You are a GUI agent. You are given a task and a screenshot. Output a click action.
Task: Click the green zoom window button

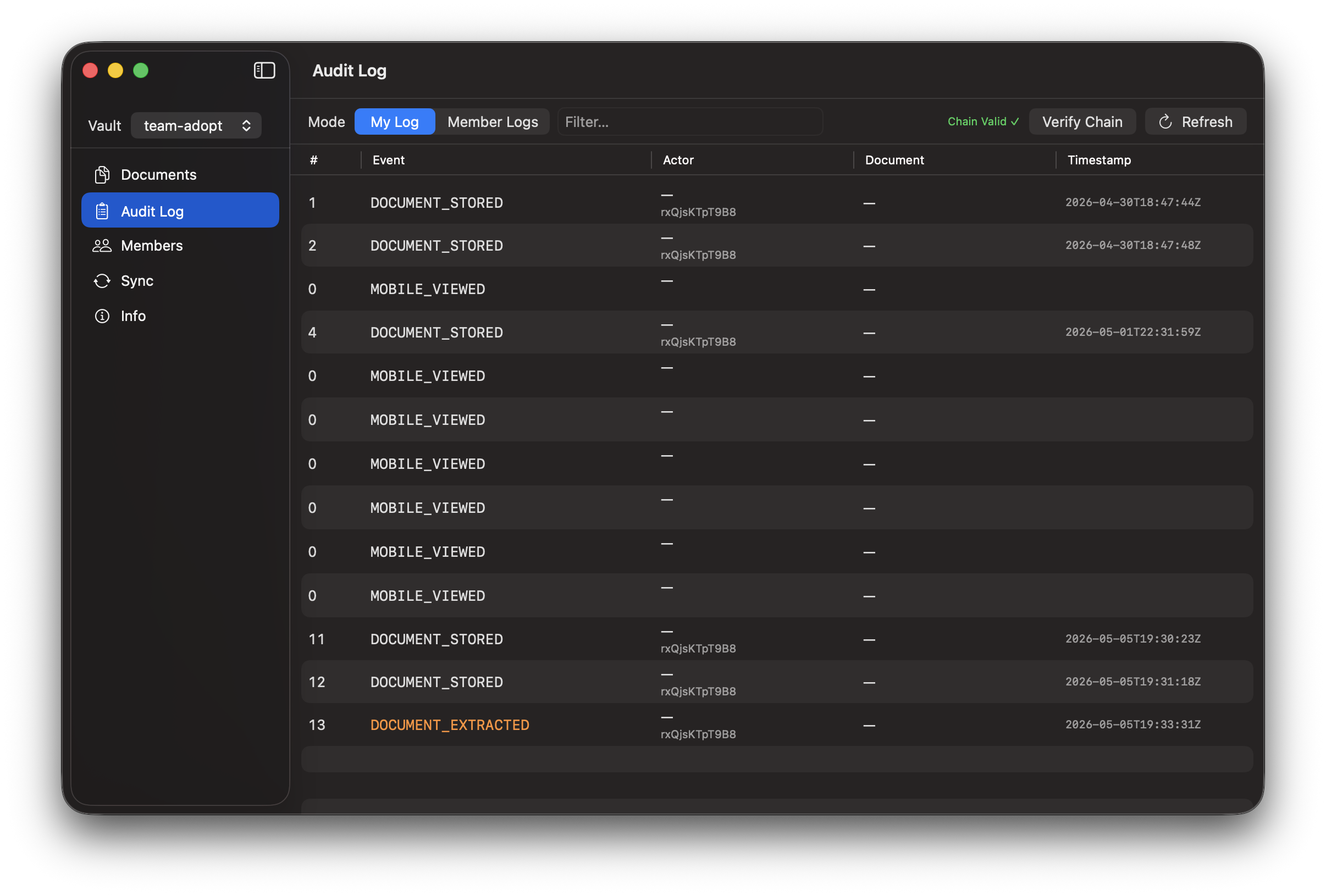(x=141, y=70)
